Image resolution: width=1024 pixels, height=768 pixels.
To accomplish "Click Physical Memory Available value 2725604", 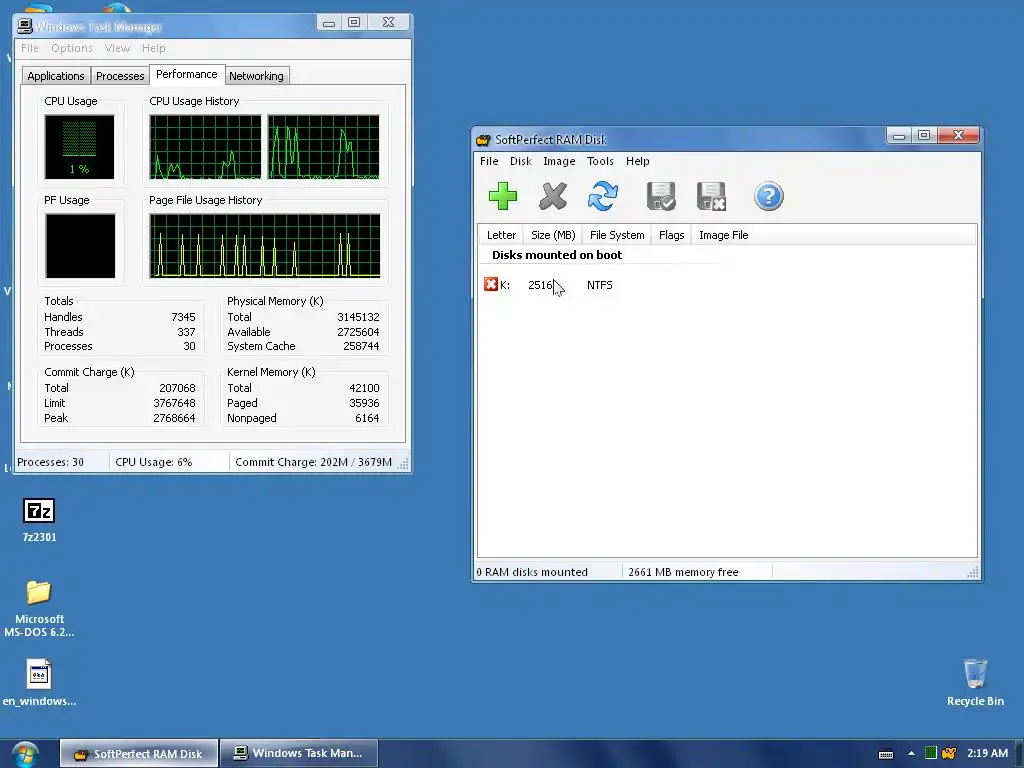I will tap(358, 332).
